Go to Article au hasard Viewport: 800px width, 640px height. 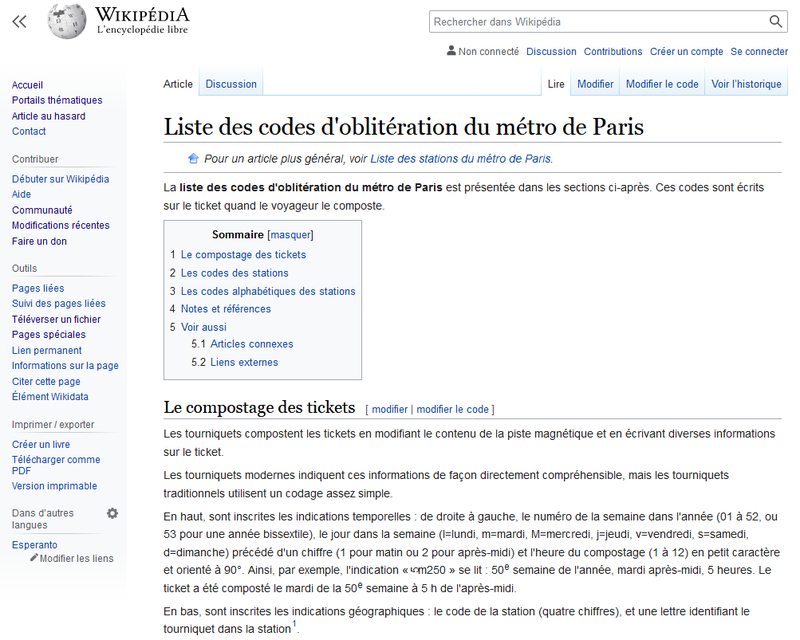49,116
